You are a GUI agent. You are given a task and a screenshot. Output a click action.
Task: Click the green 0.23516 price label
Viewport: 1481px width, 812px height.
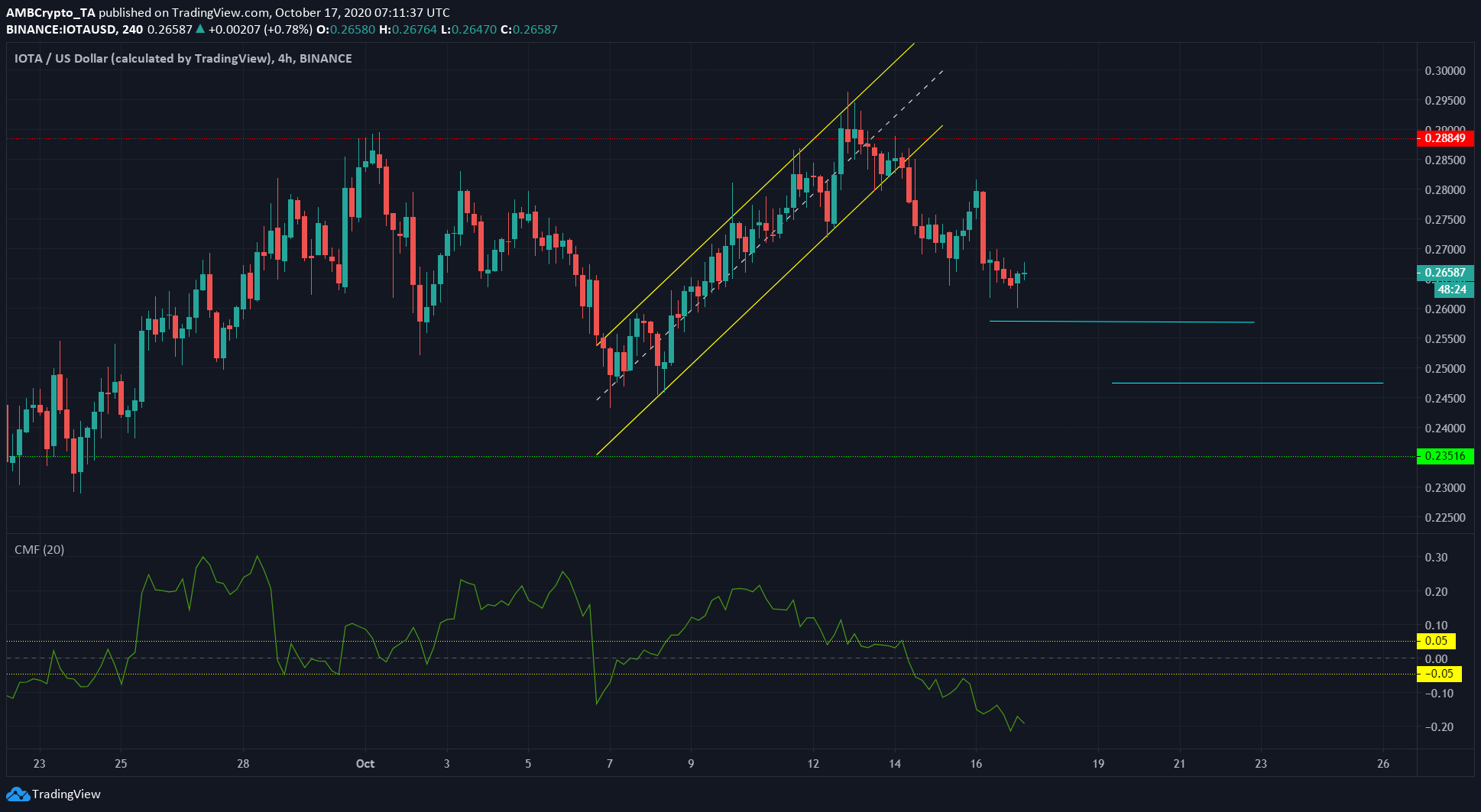[1445, 456]
